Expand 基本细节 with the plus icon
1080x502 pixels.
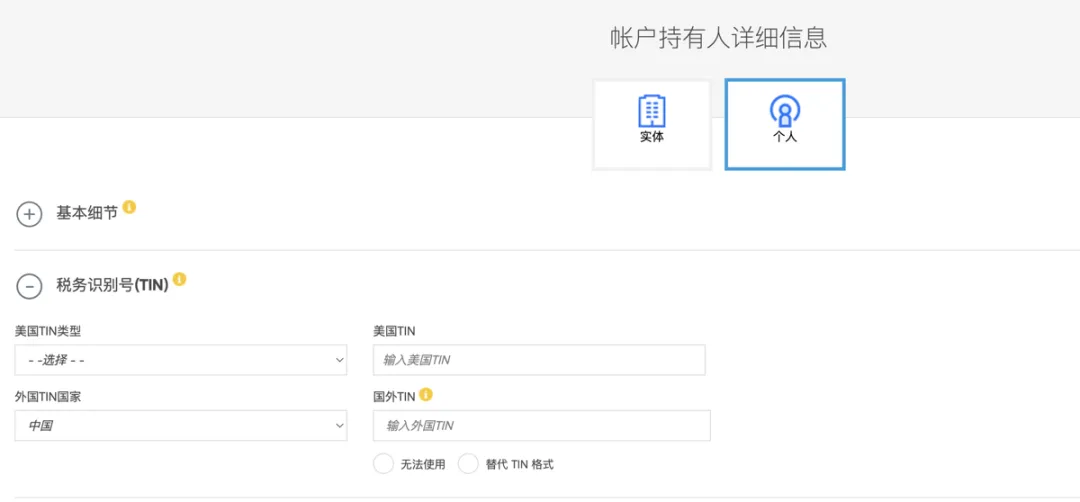29,214
